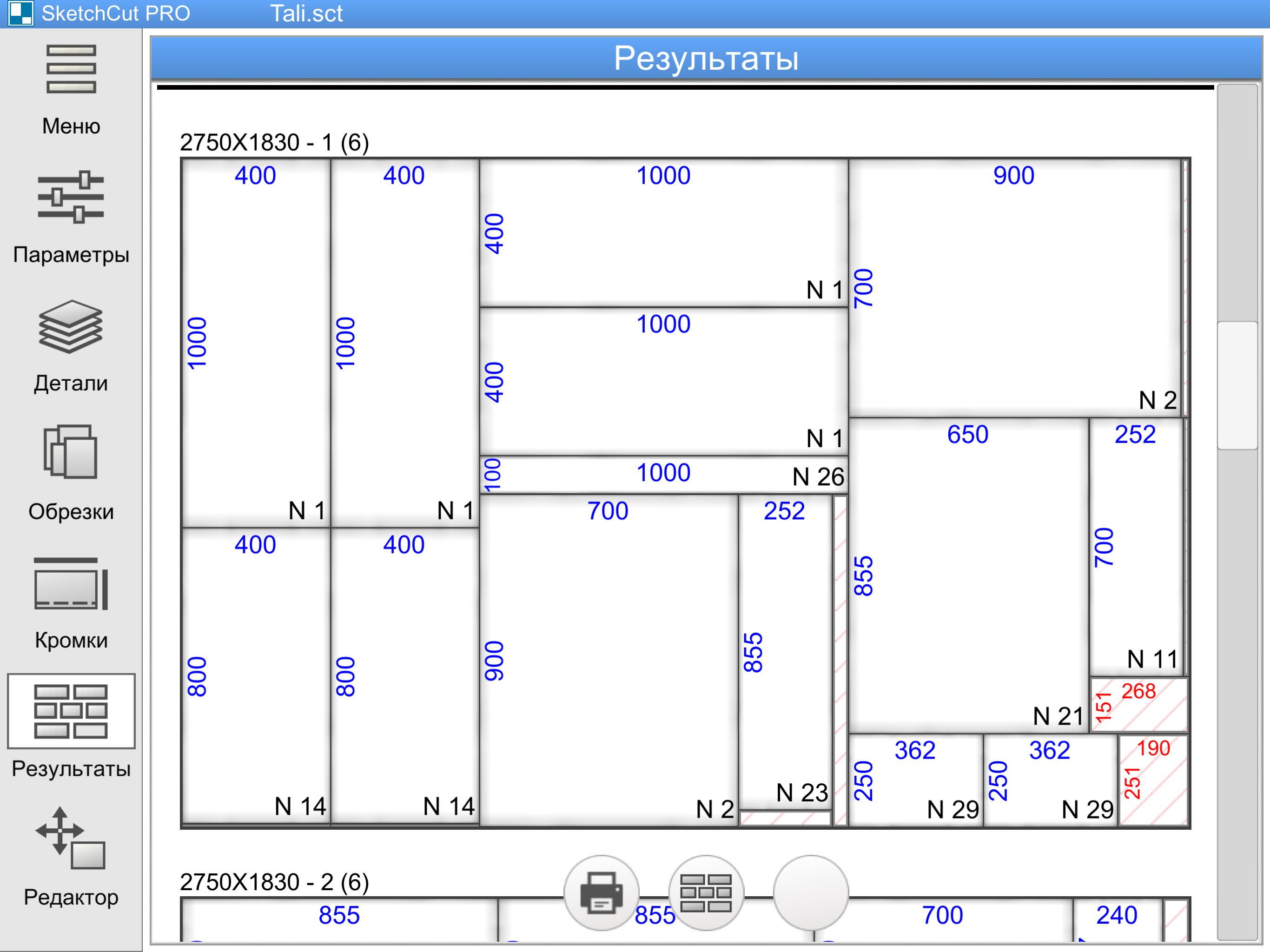Click the SketchCut PRO title text
The image size is (1270, 952).
click(115, 13)
